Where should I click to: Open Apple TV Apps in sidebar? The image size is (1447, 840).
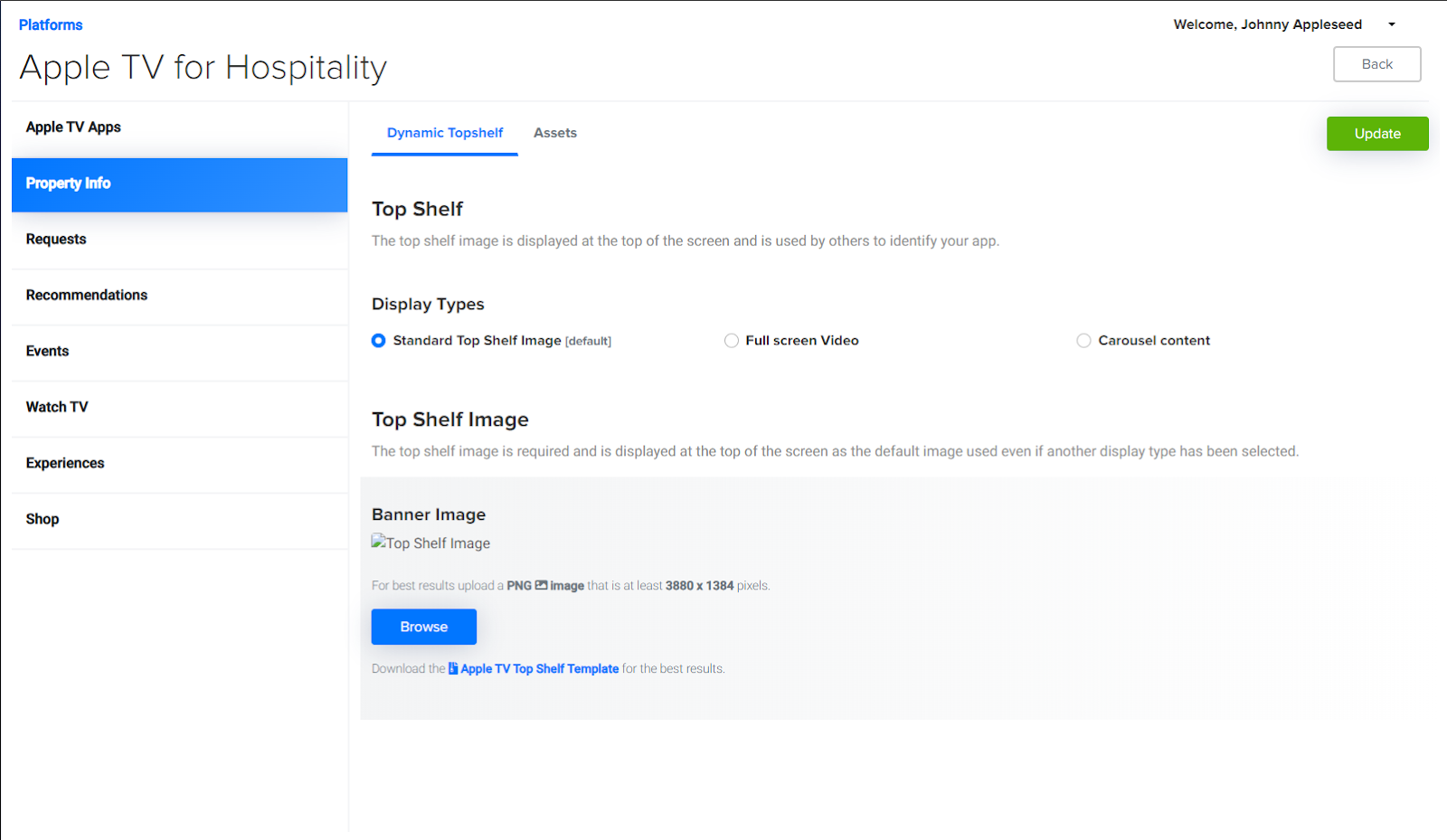tap(180, 127)
